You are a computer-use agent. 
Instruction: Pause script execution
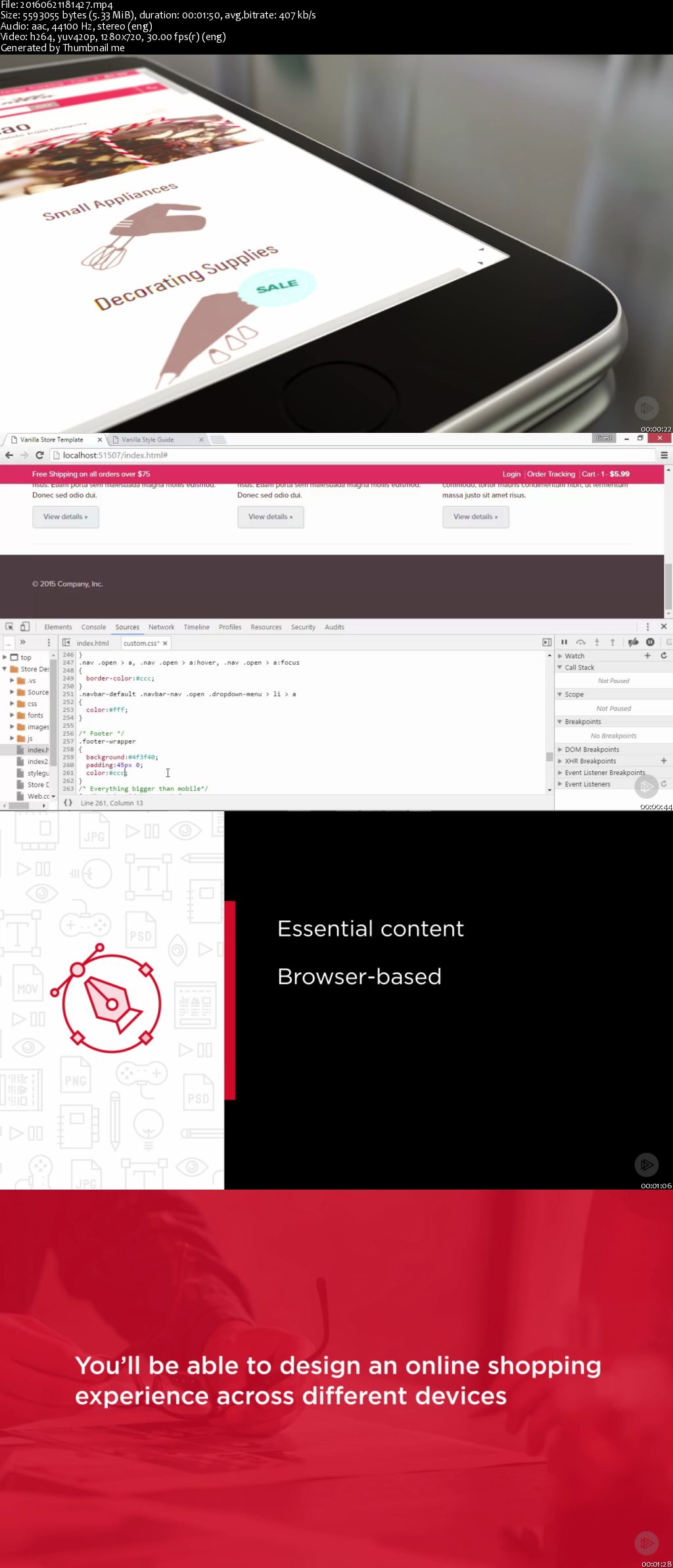564,642
